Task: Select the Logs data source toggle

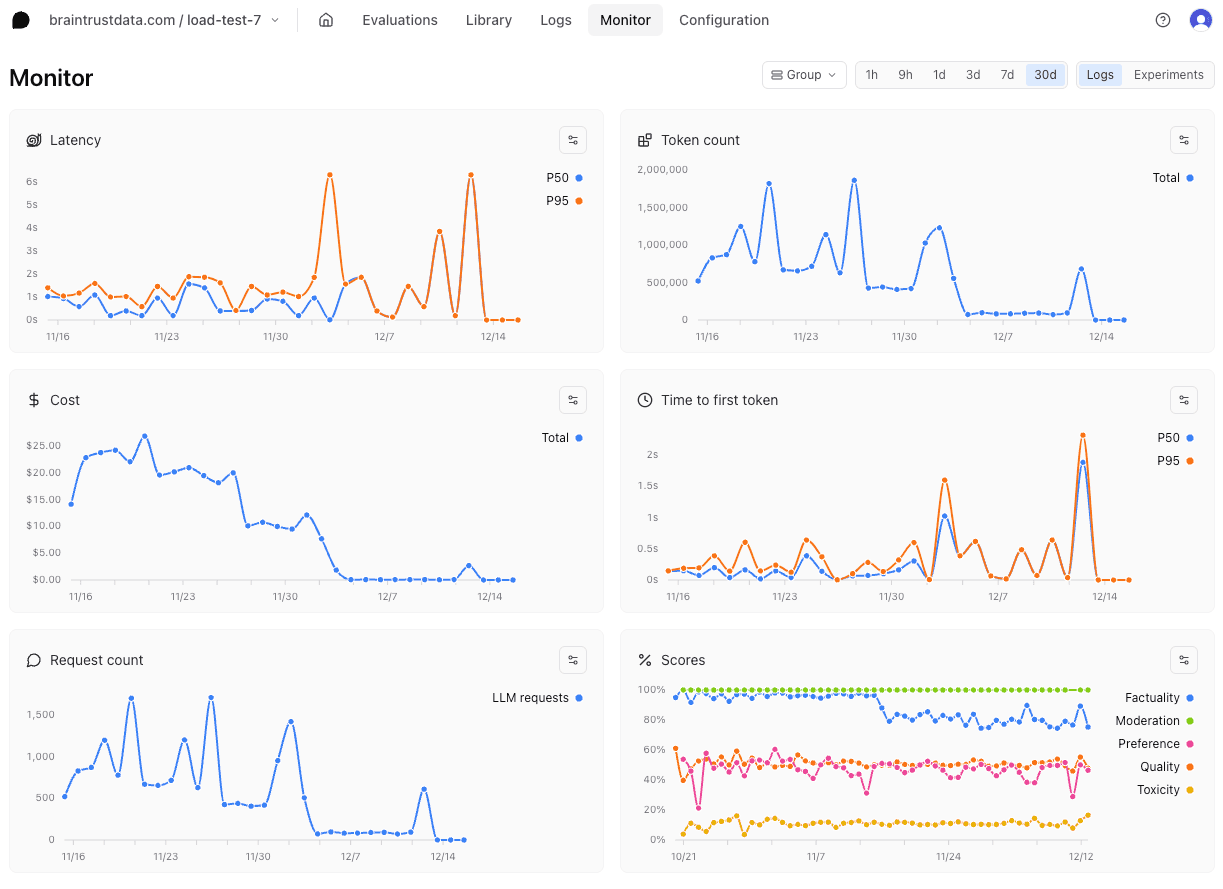Action: [1100, 75]
